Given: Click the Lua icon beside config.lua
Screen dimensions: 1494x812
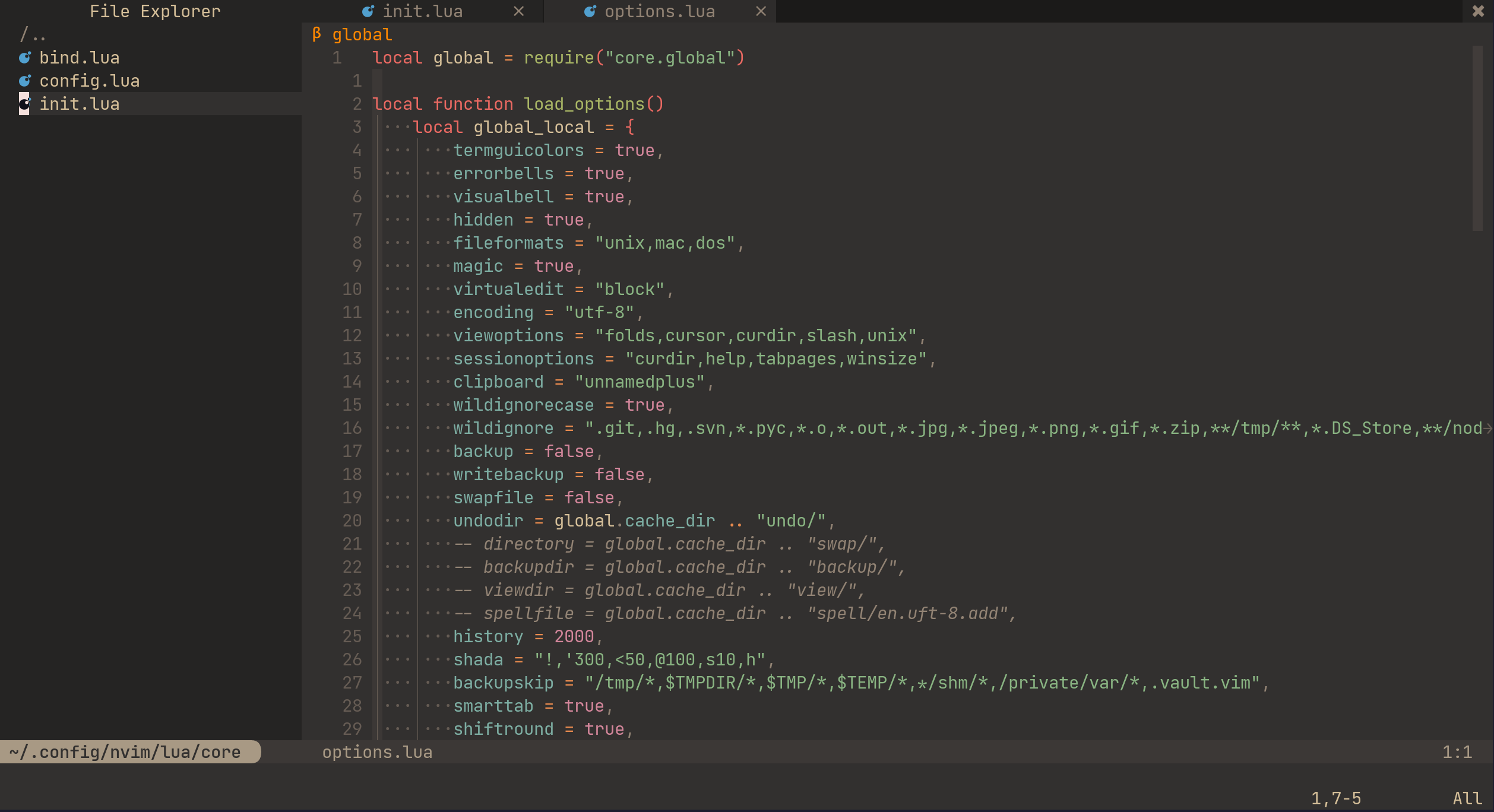Looking at the screenshot, I should [x=25, y=80].
